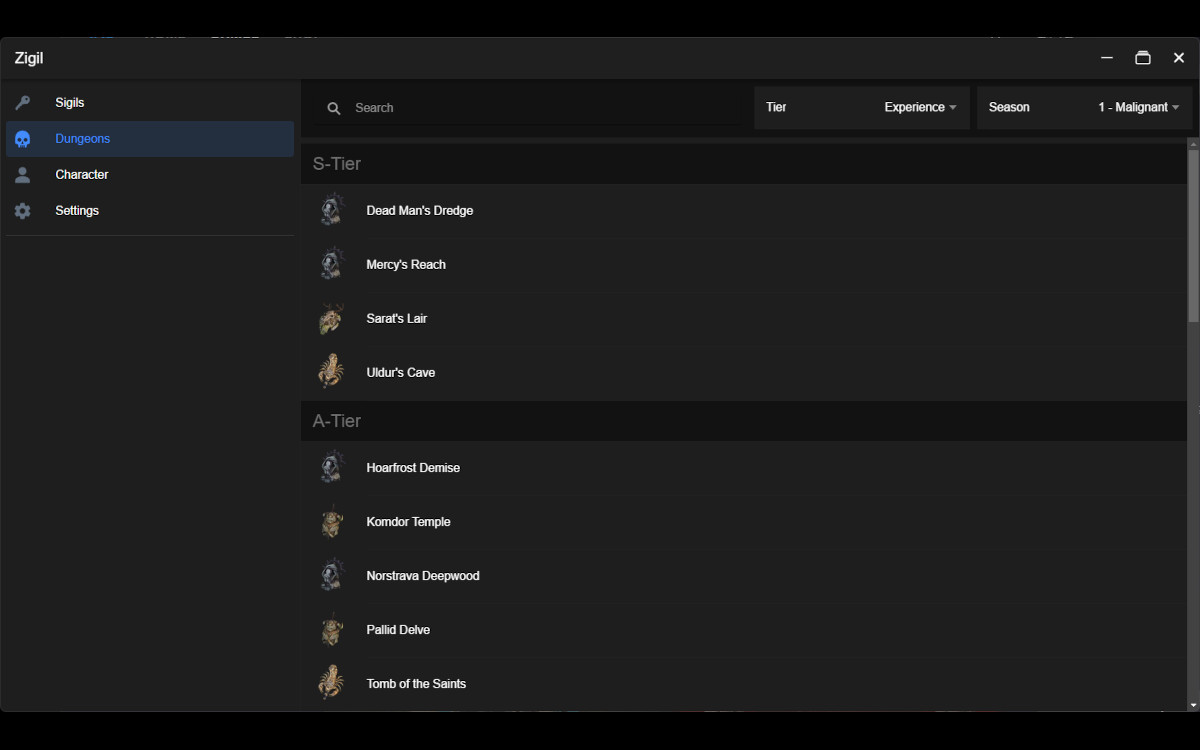Viewport: 1200px width, 750px height.
Task: Click the Dungeons skull icon
Action: [23, 139]
